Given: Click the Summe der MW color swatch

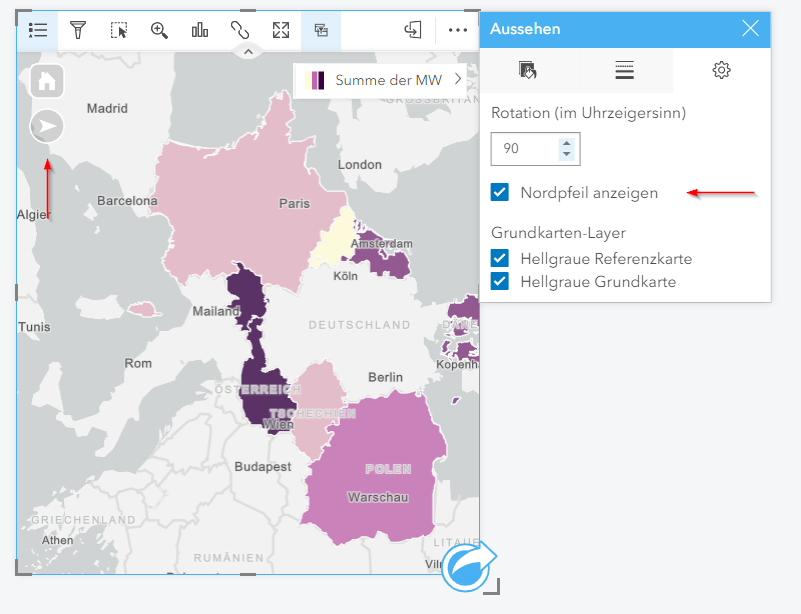Looking at the screenshot, I should pos(316,80).
